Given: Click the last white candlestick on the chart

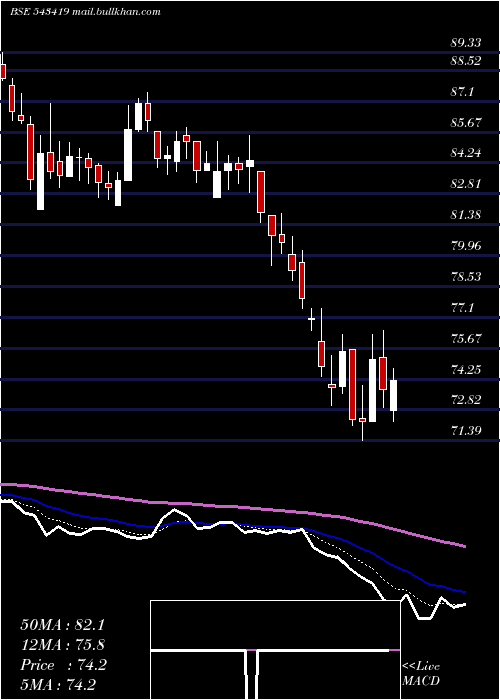Looking at the screenshot, I should 393,395.
